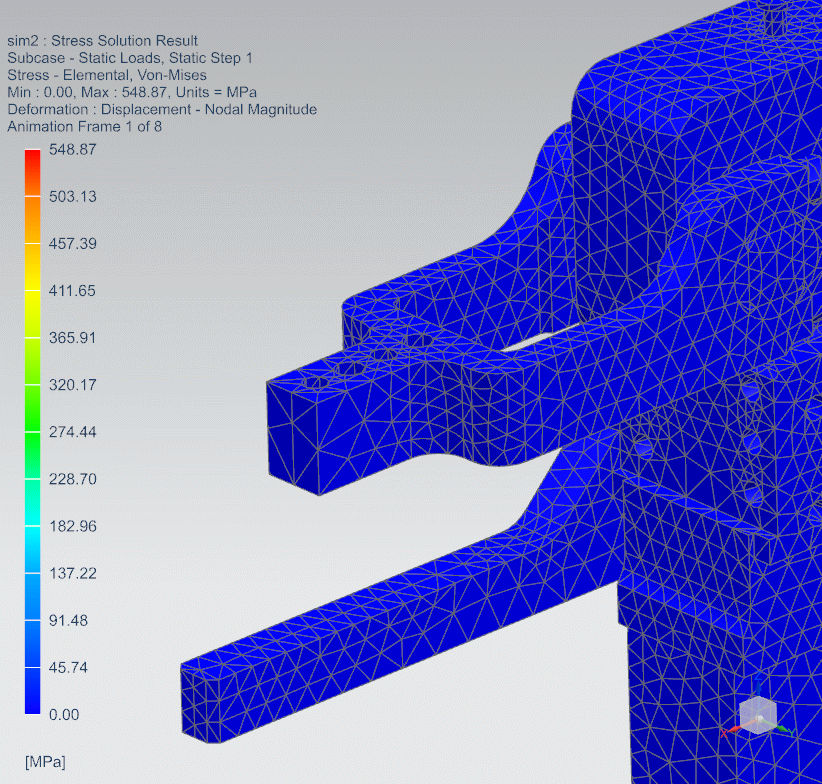Select the 0.00 minimum legend value
The width and height of the screenshot is (822, 784).
[x=65, y=714]
